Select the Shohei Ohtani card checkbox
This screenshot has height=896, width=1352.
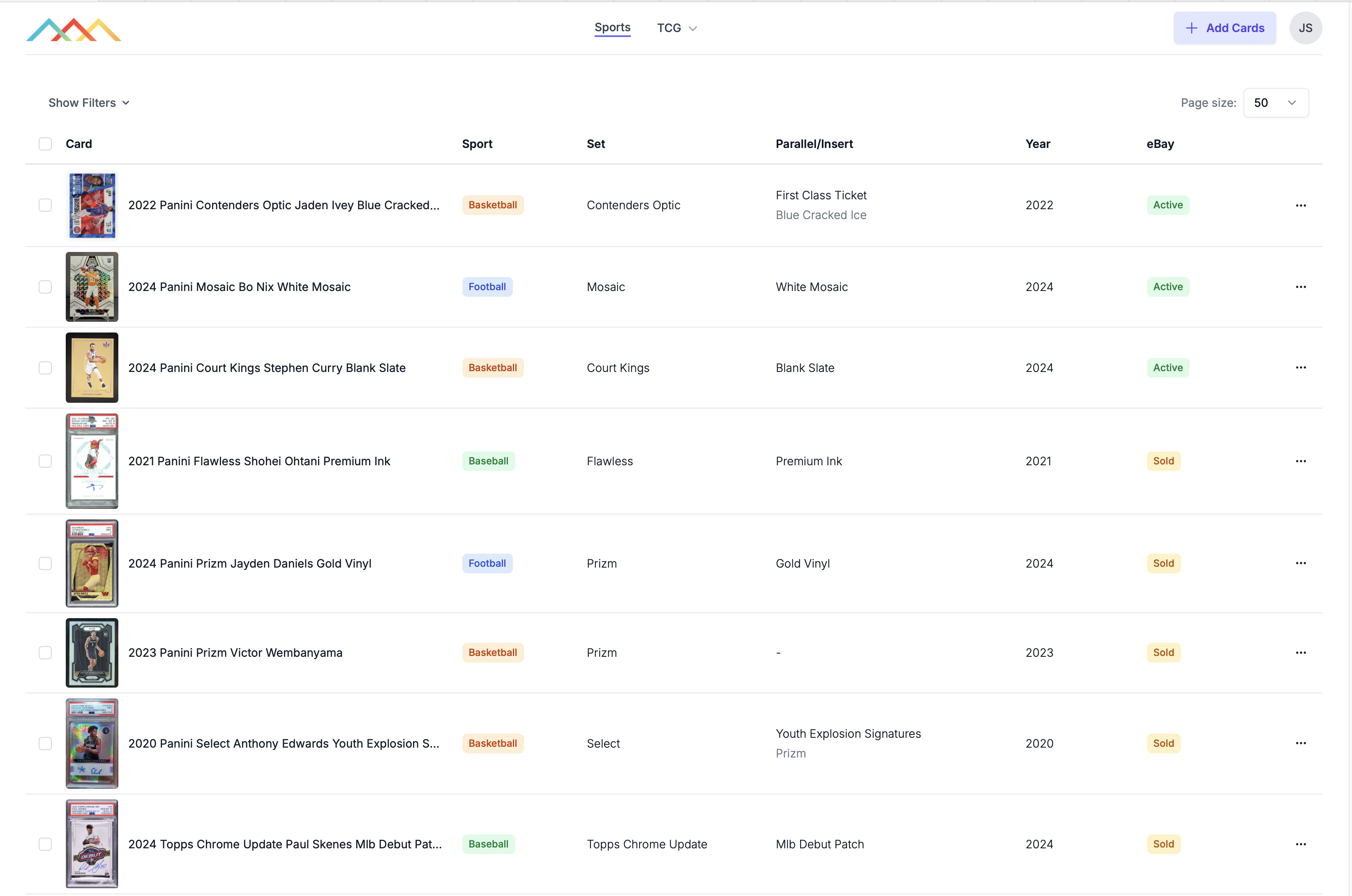[45, 461]
